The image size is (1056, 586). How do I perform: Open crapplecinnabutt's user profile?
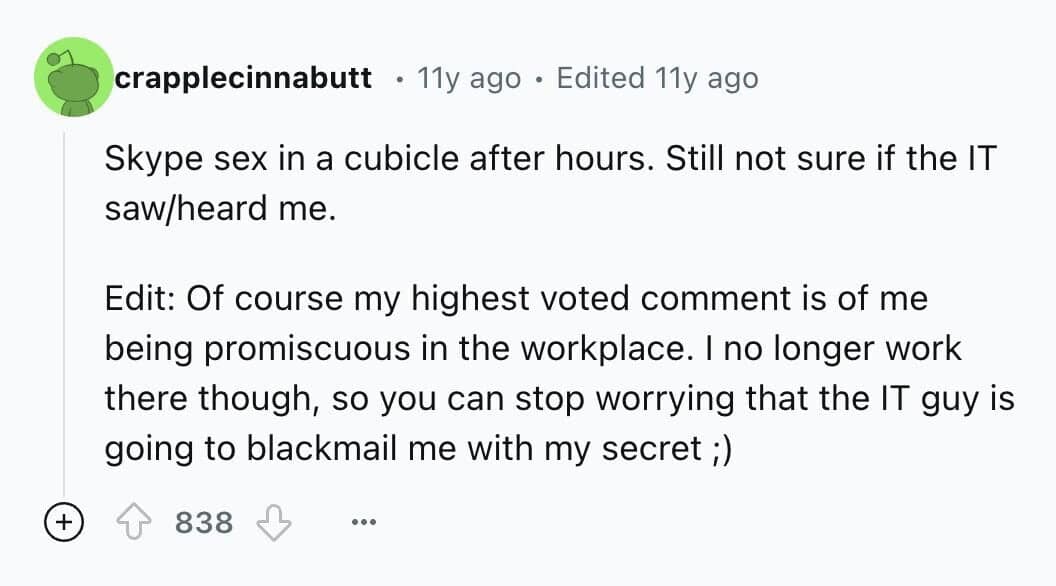pos(243,78)
